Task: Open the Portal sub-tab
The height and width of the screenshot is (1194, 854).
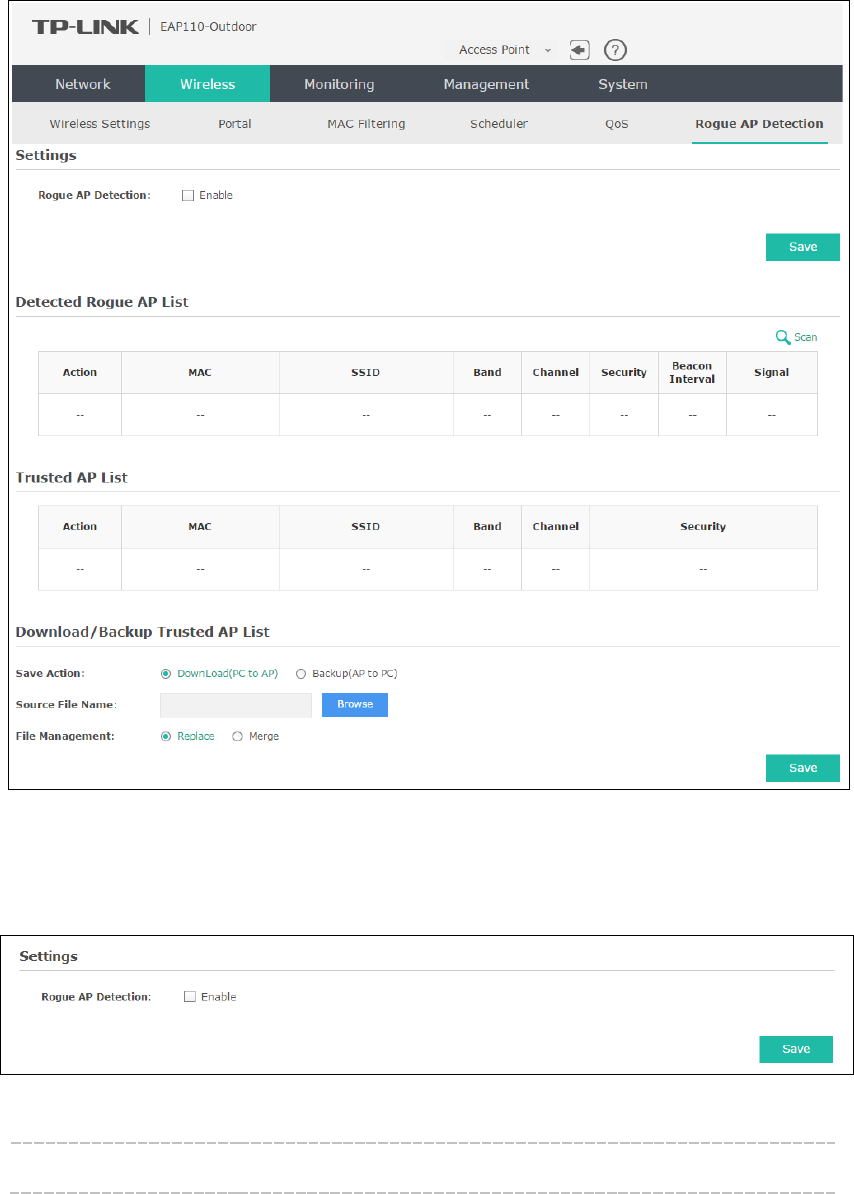Action: click(234, 124)
